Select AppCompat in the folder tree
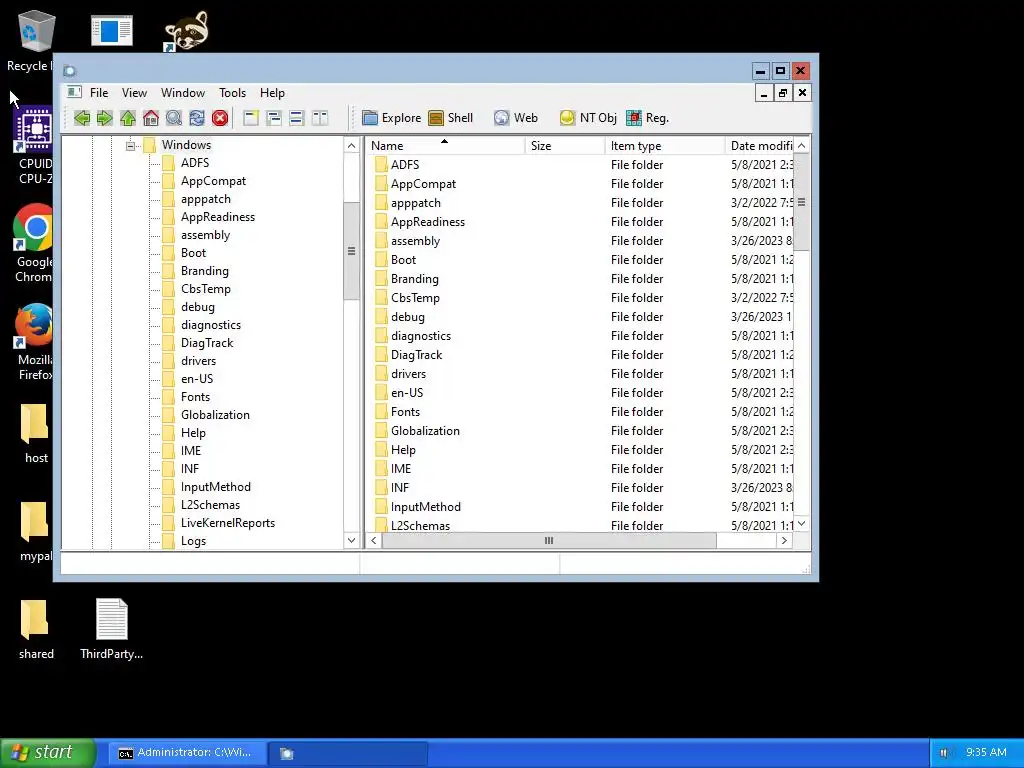The width and height of the screenshot is (1024, 768). (x=214, y=181)
